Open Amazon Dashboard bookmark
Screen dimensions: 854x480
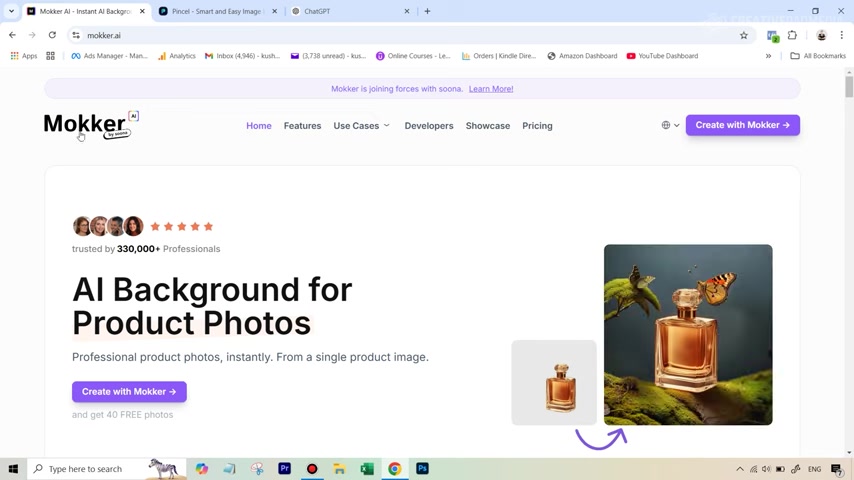(582, 56)
